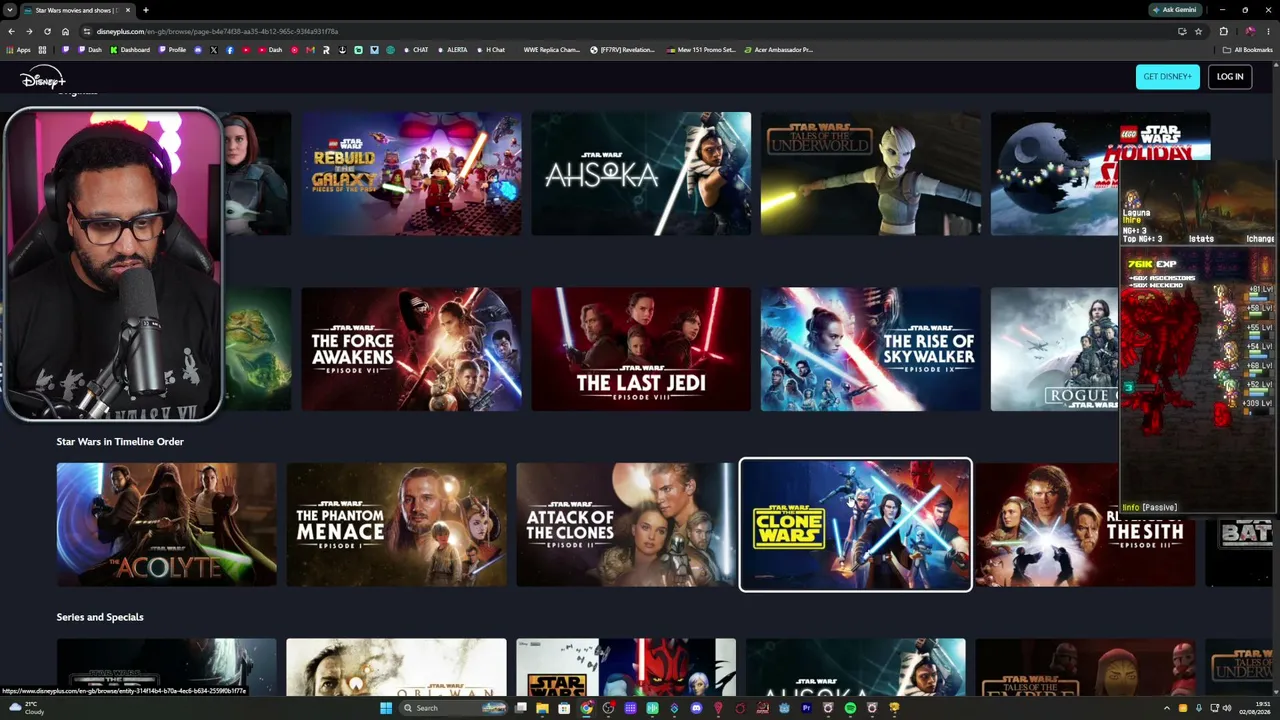The width and height of the screenshot is (1280, 720).
Task: Expand the tab search dropdown
Action: coord(11,10)
